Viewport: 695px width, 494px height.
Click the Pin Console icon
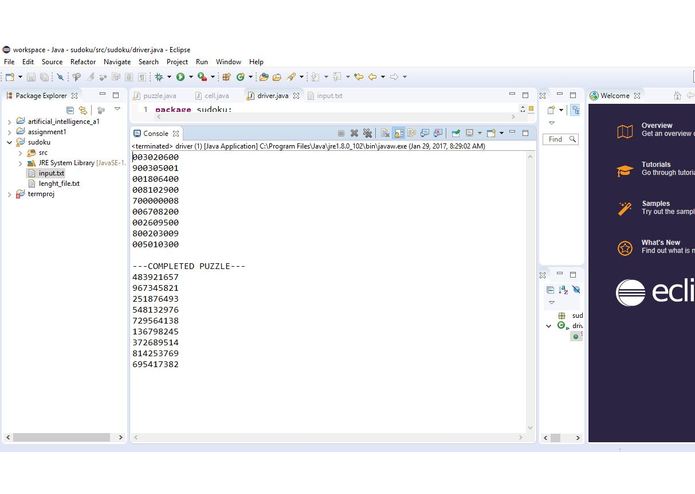pyautogui.click(x=456, y=133)
